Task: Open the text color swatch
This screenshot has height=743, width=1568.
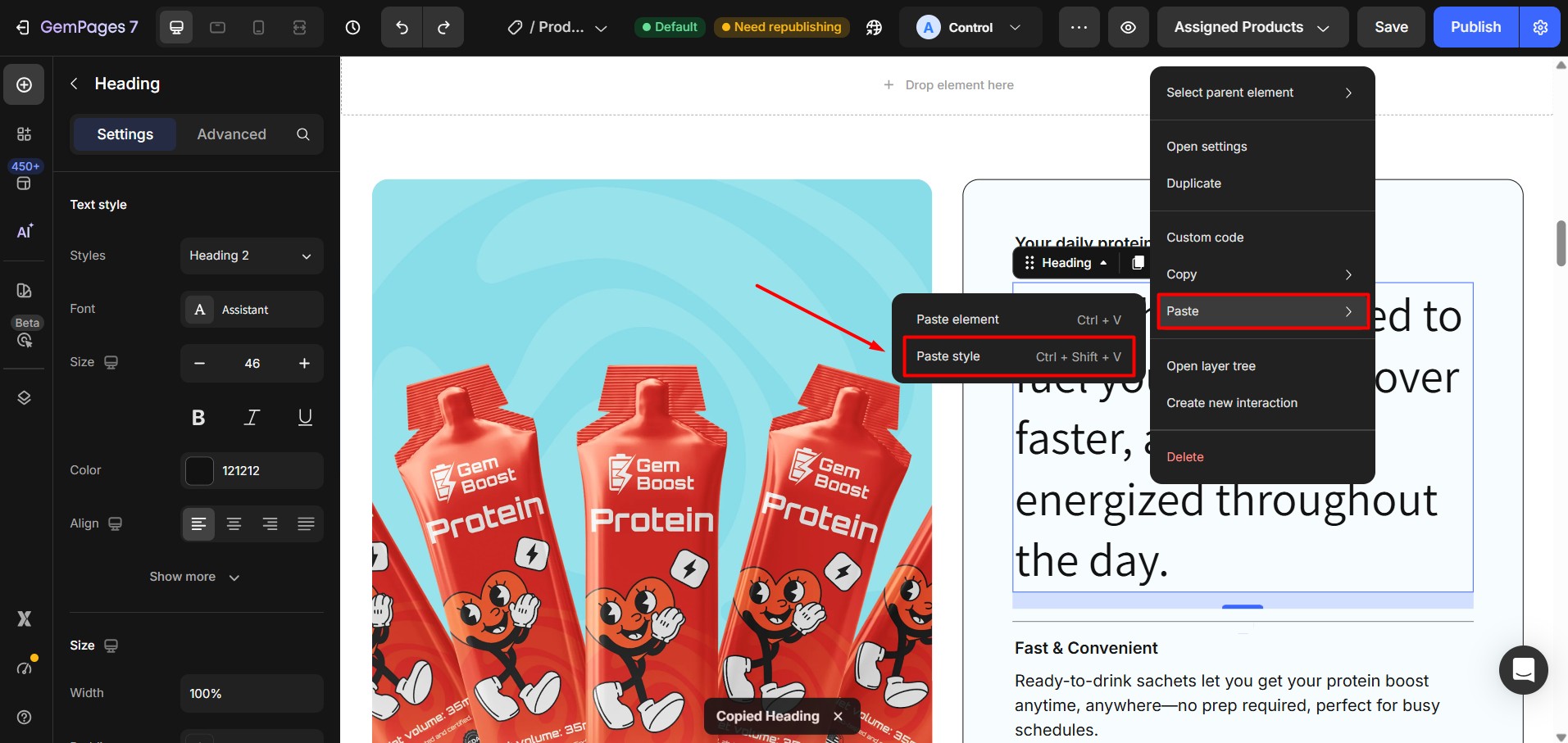Action: (x=199, y=471)
